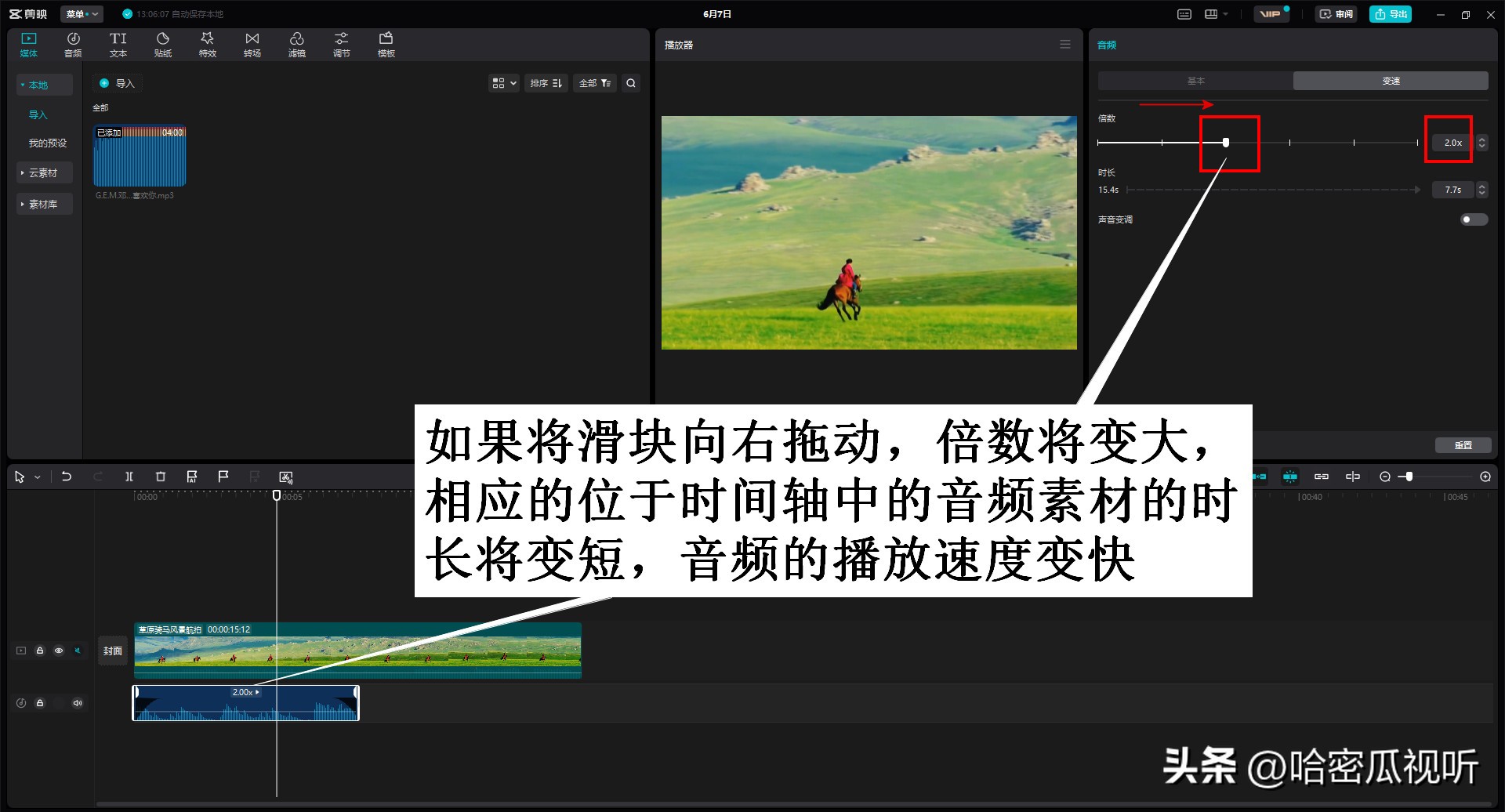The image size is (1505, 812).
Task: Open the 转场 (Transitions) panel
Action: [252, 43]
